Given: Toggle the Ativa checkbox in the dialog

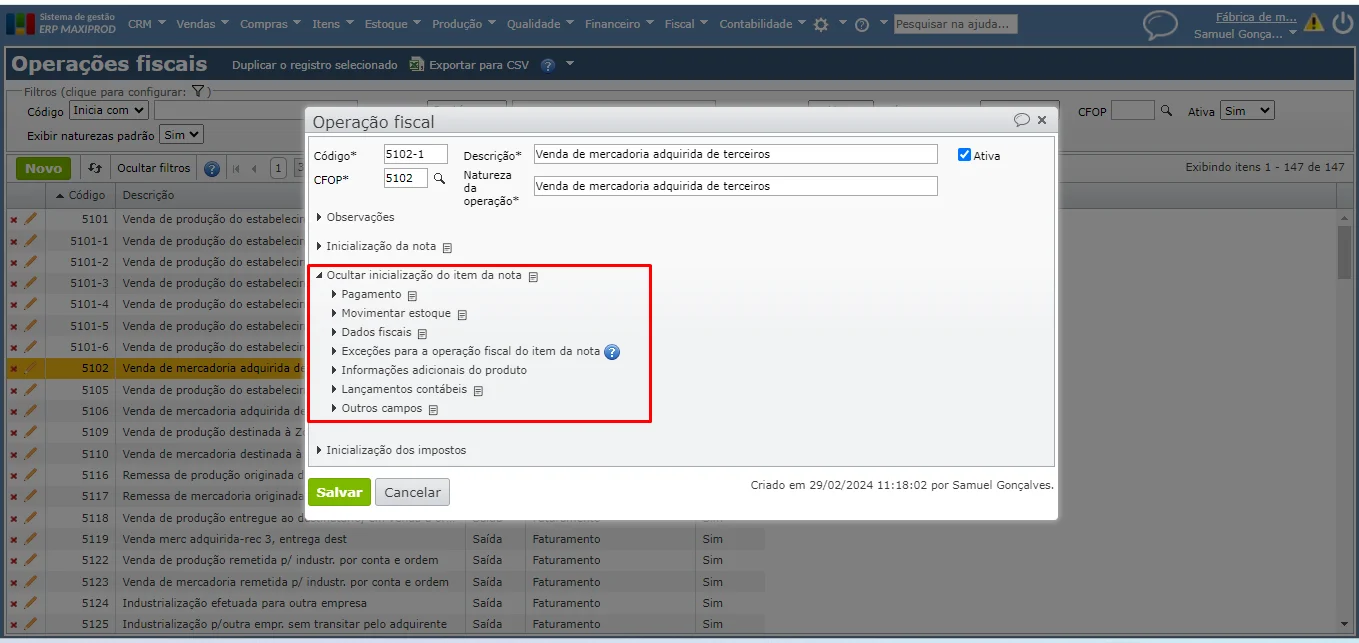Looking at the screenshot, I should tap(964, 155).
